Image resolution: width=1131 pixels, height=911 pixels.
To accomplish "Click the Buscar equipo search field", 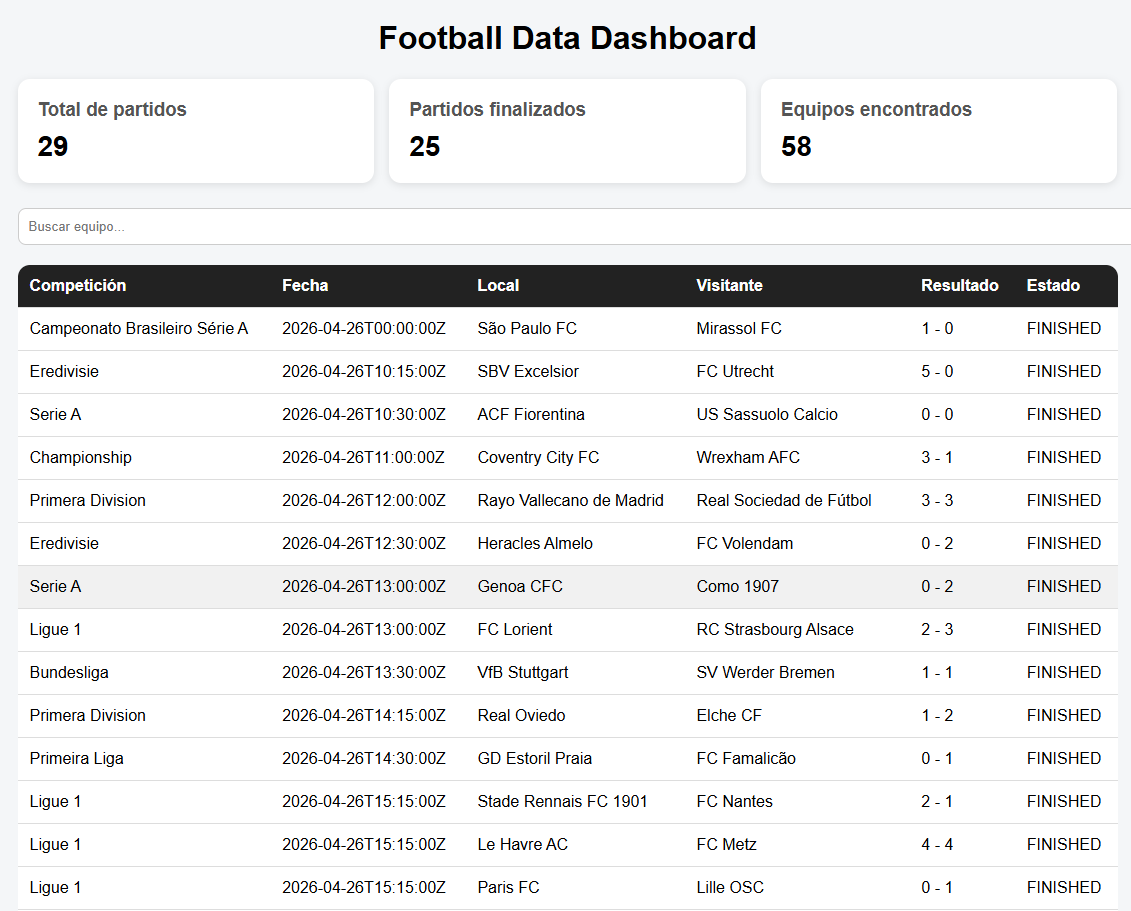I will [x=574, y=226].
